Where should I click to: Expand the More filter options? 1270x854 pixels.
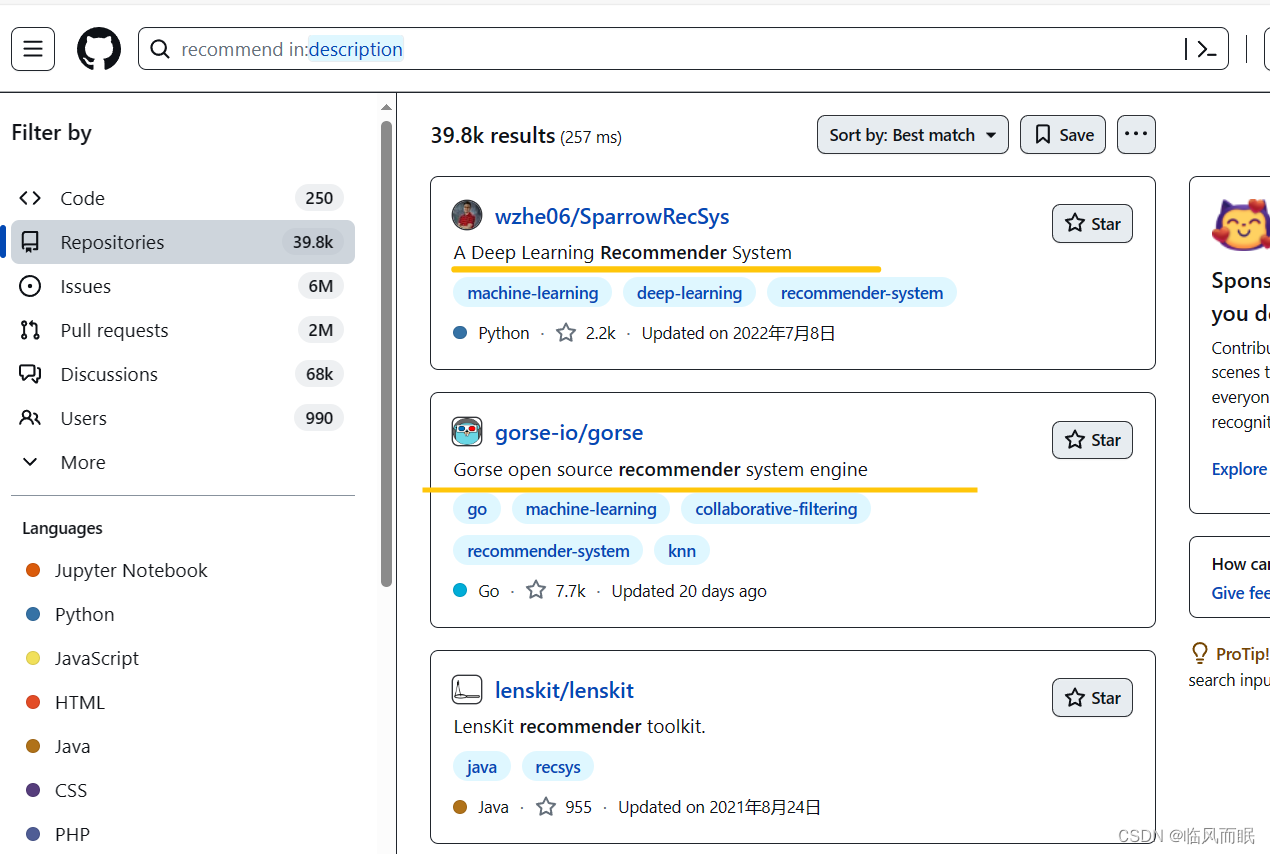pos(182,462)
